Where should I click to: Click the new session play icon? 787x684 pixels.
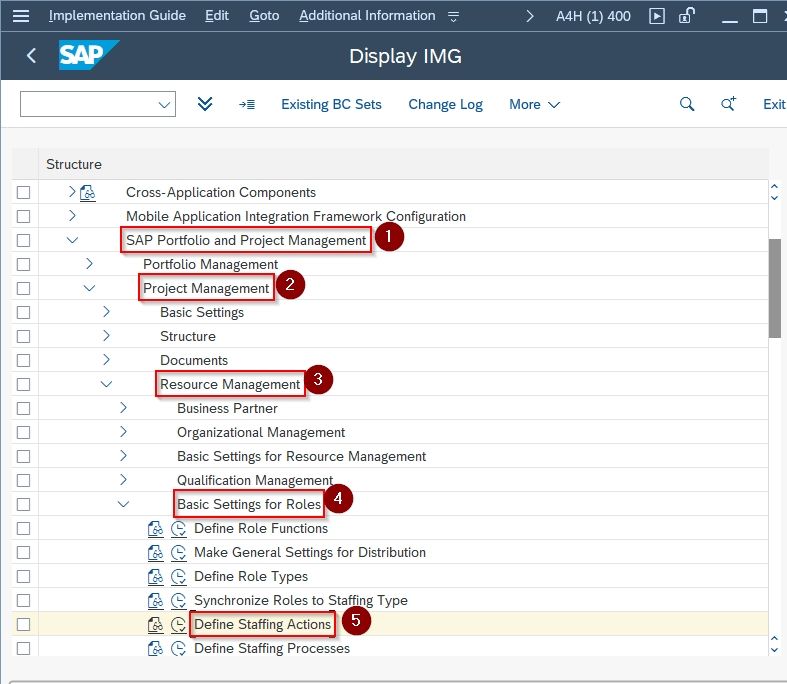[657, 16]
